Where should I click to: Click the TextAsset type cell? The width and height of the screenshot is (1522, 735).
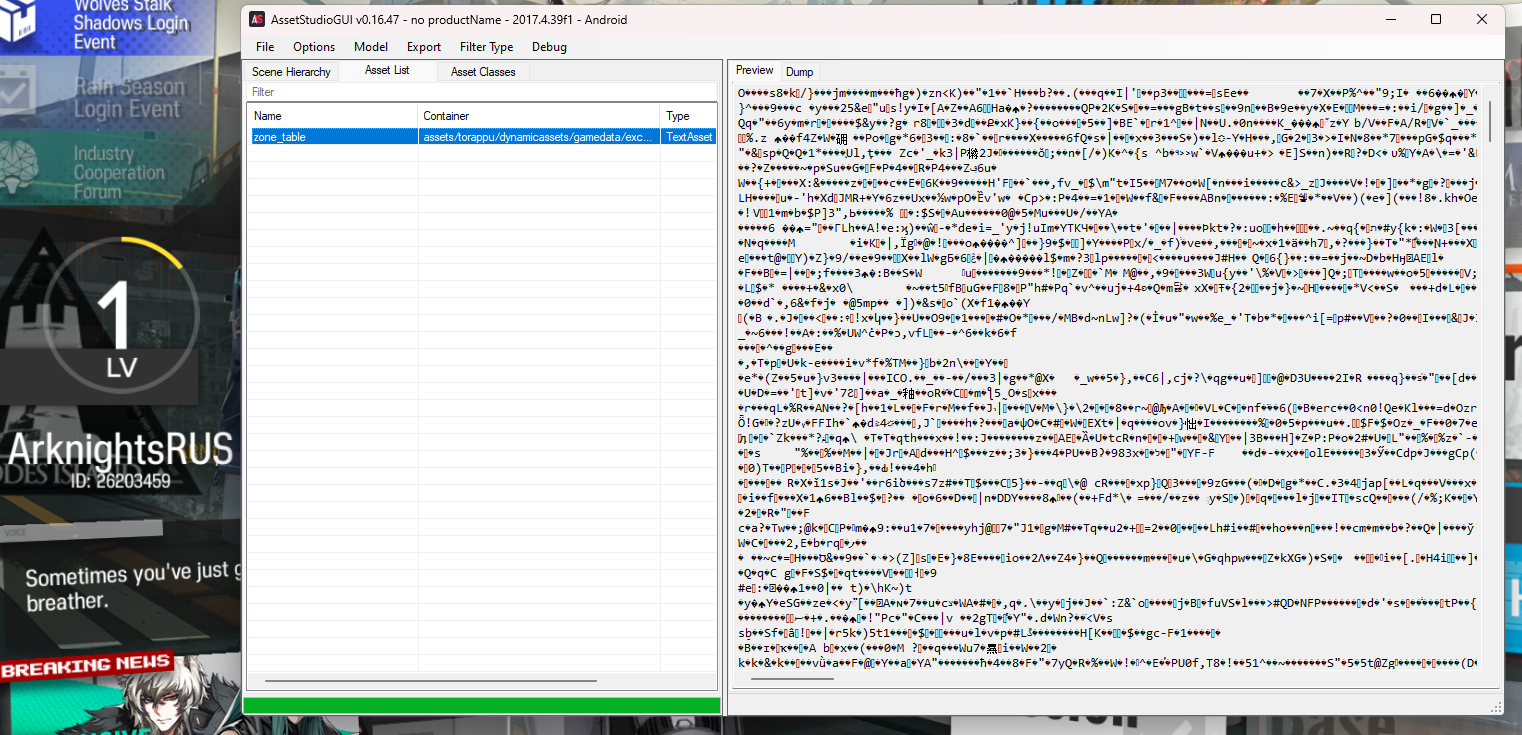coord(690,137)
